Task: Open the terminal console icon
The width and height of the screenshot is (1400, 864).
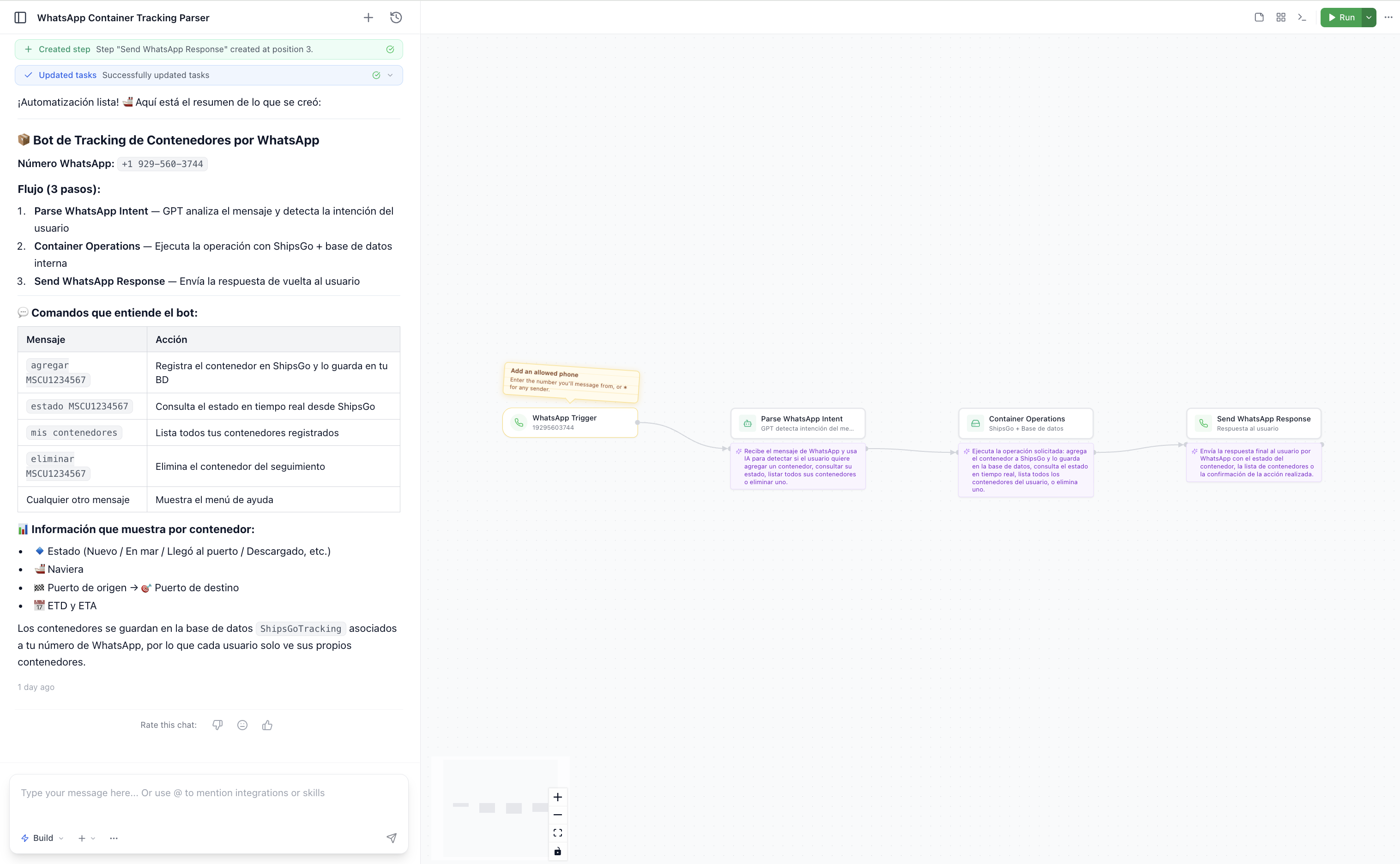Action: click(x=1302, y=17)
